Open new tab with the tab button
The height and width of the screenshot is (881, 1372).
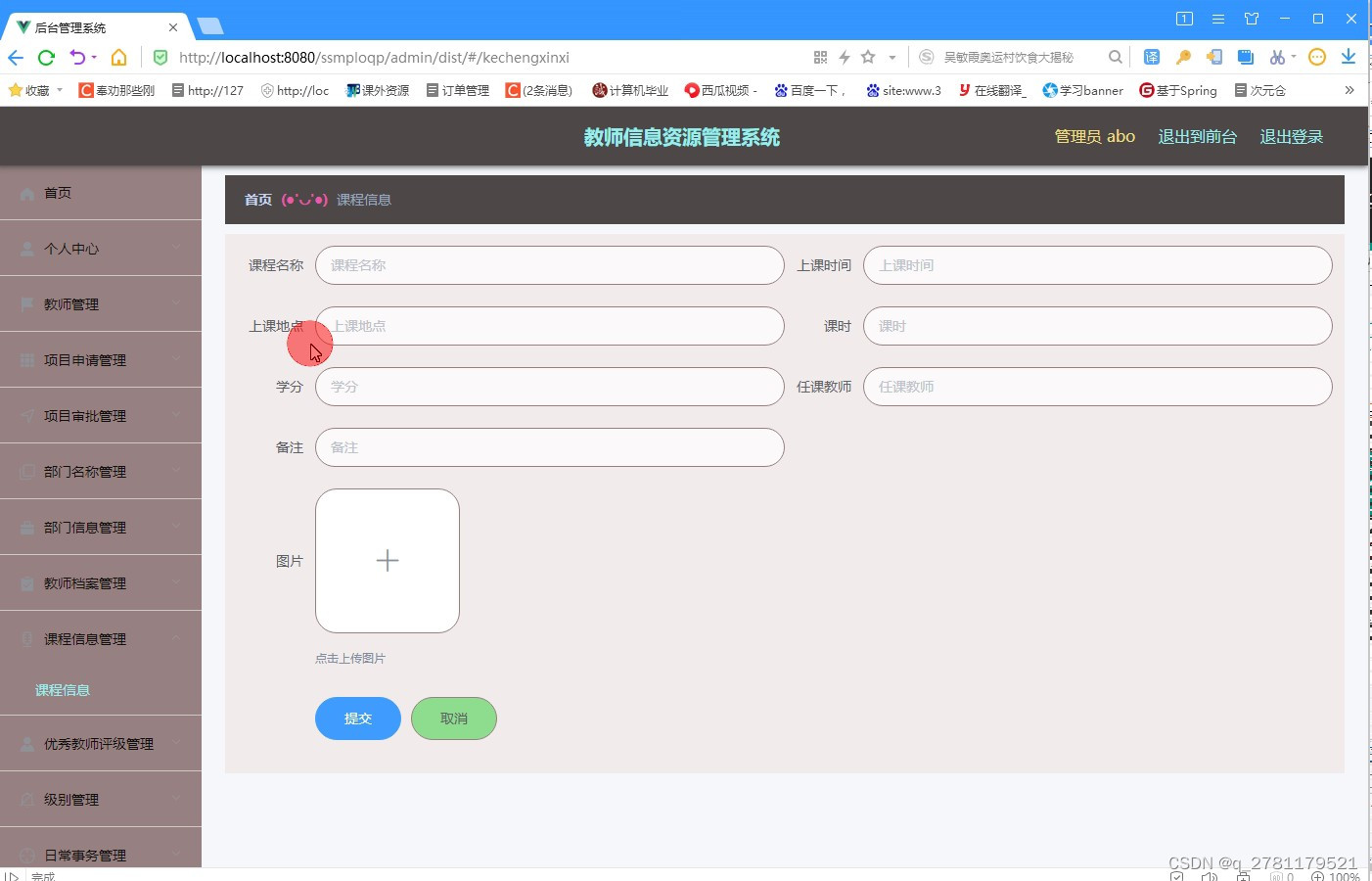coord(209,25)
